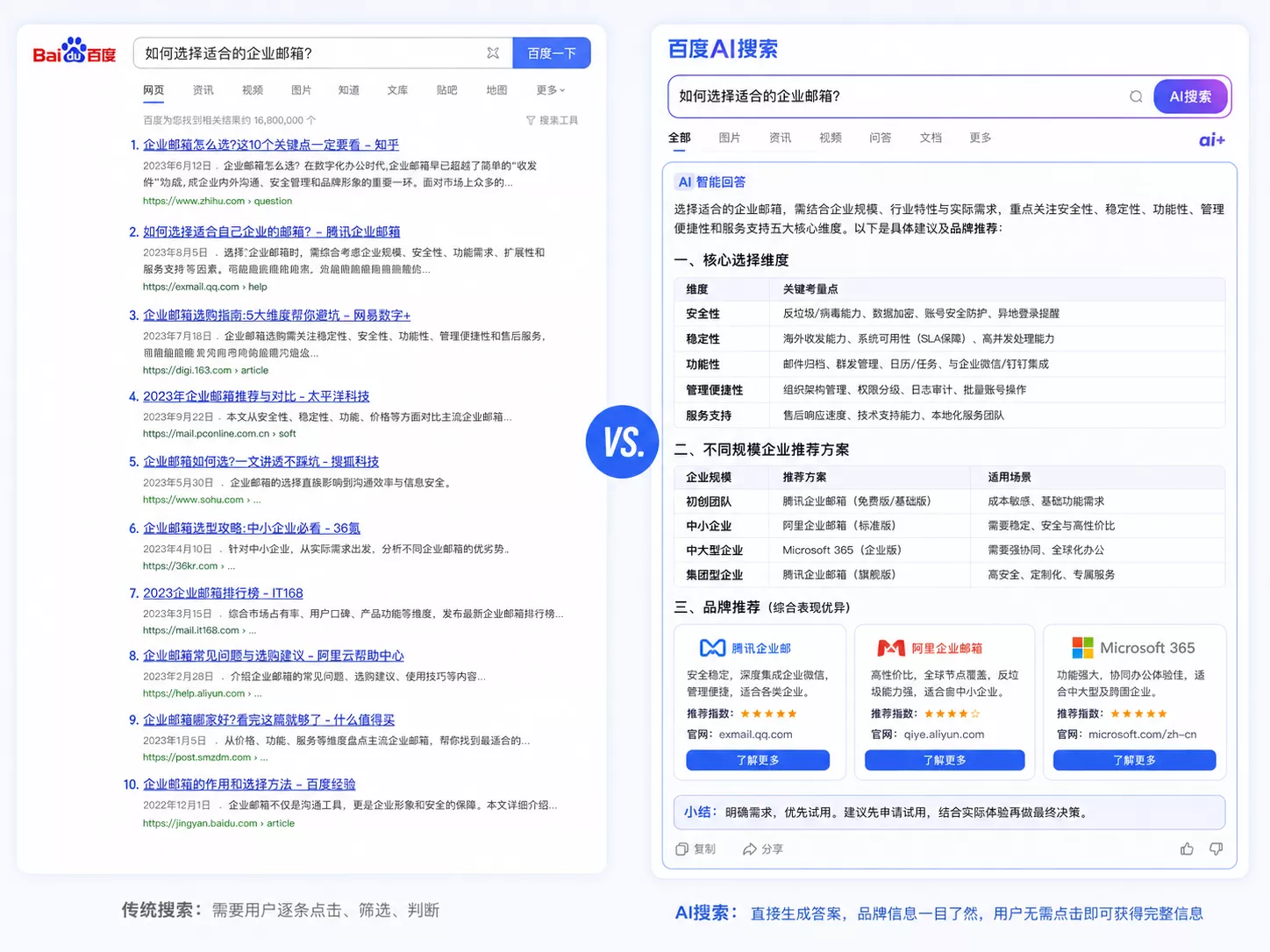Clear the Baidu search query
The height and width of the screenshot is (952, 1270).
[493, 53]
